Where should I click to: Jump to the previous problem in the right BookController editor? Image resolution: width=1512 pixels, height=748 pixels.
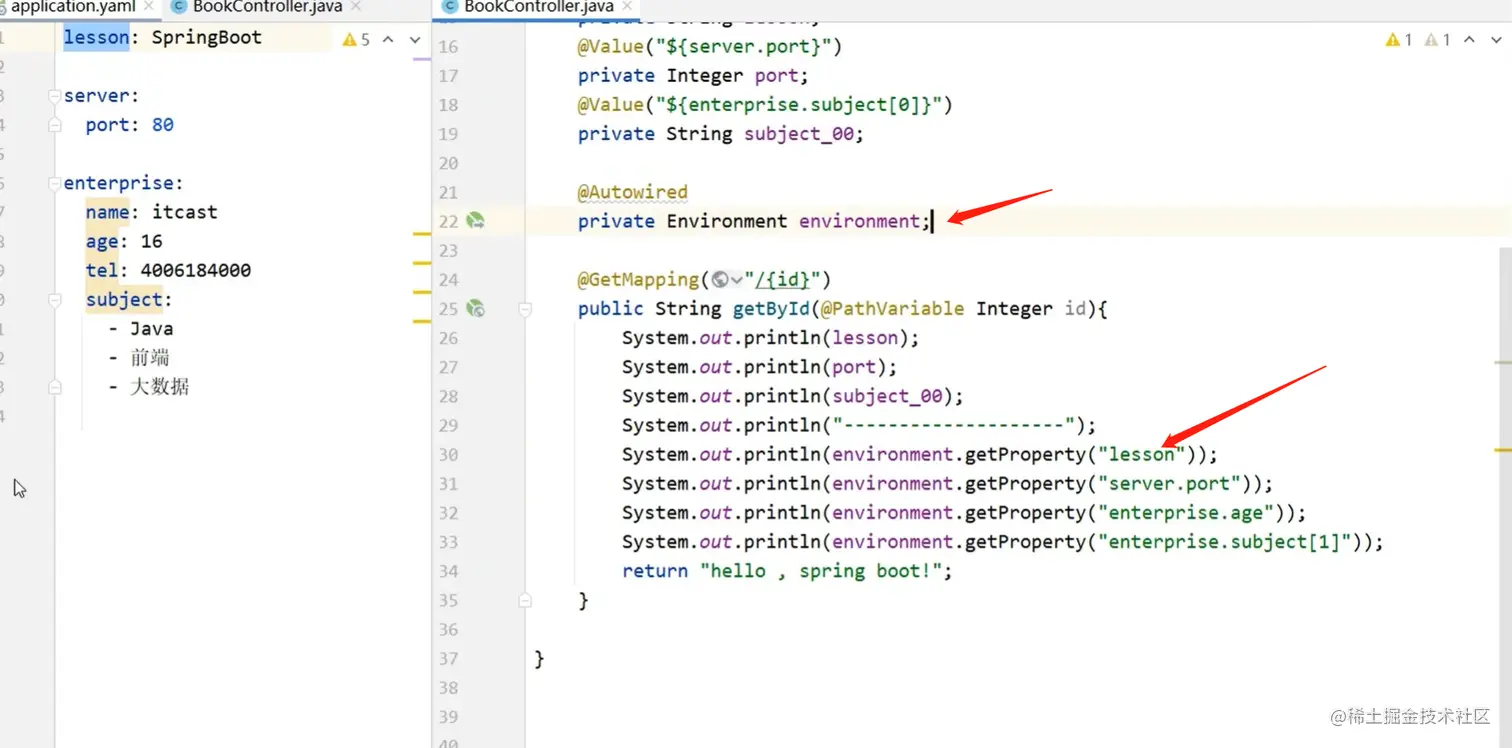click(1469, 40)
